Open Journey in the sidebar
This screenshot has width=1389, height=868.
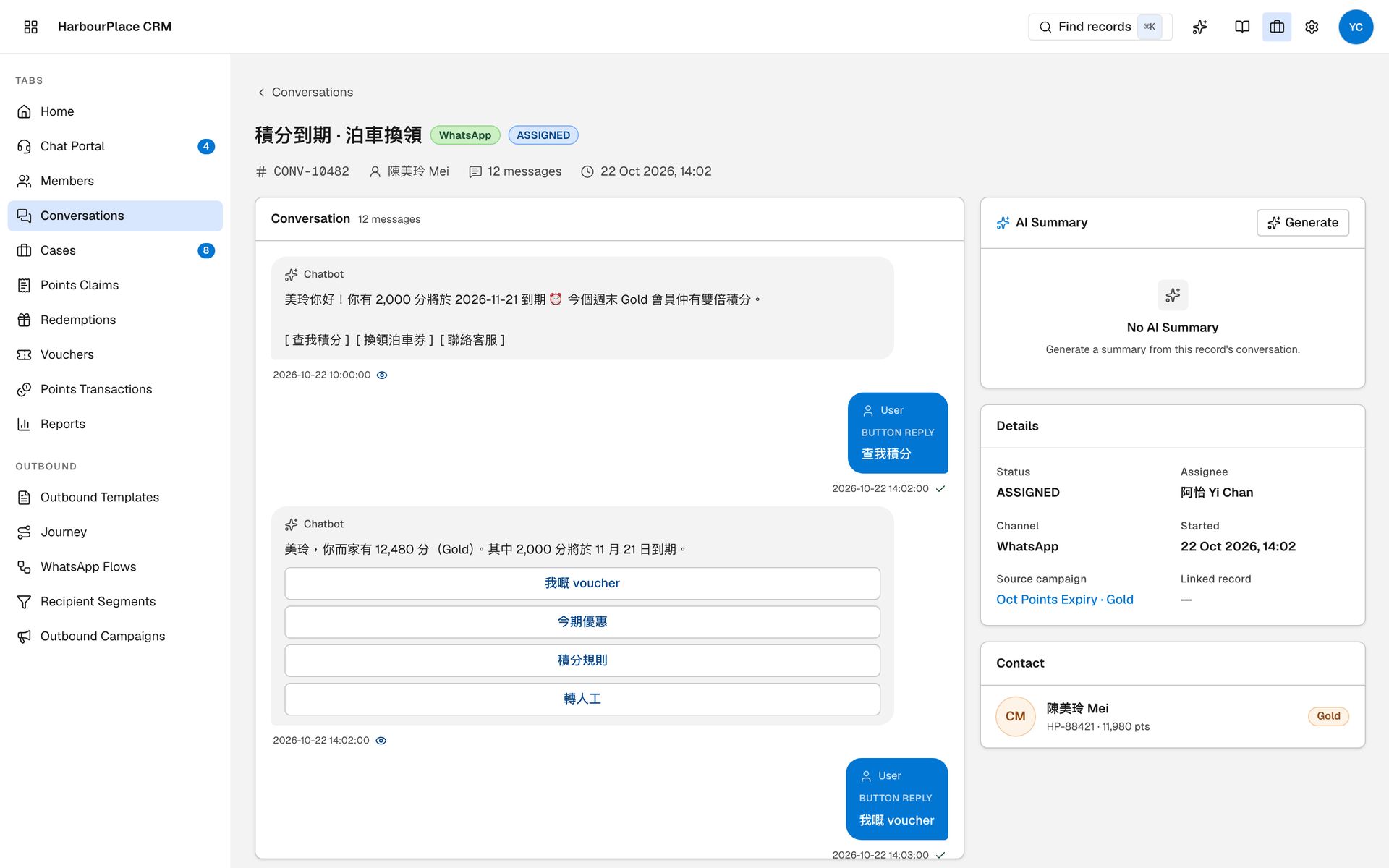click(x=115, y=532)
